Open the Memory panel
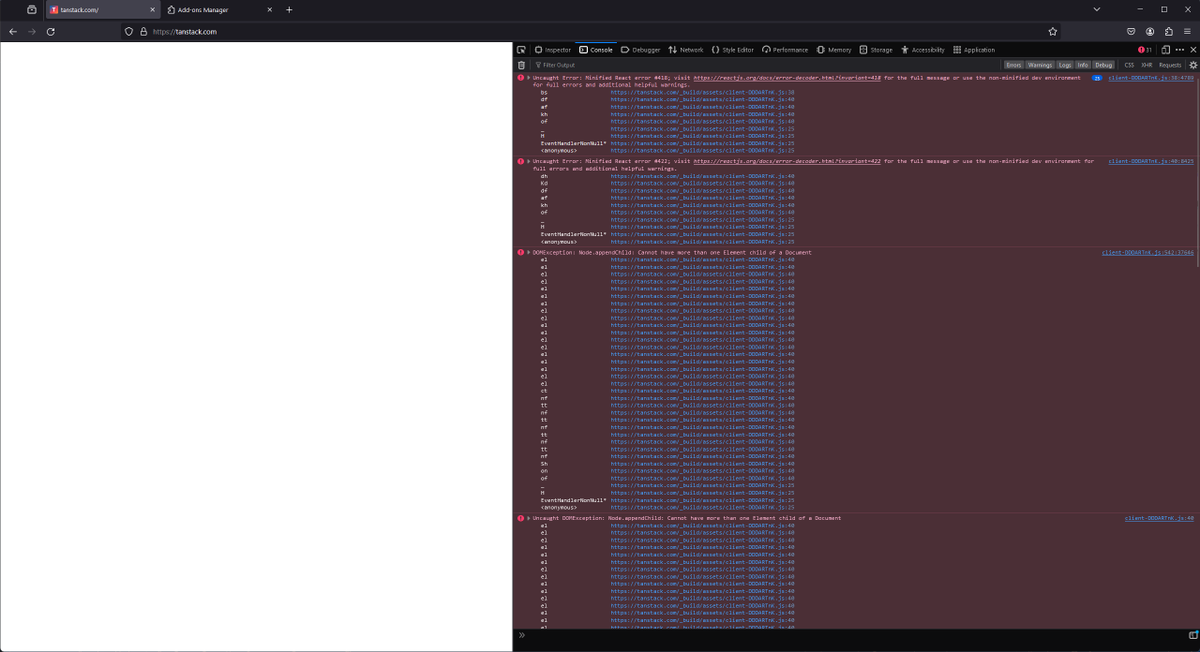1200x652 pixels. [834, 50]
